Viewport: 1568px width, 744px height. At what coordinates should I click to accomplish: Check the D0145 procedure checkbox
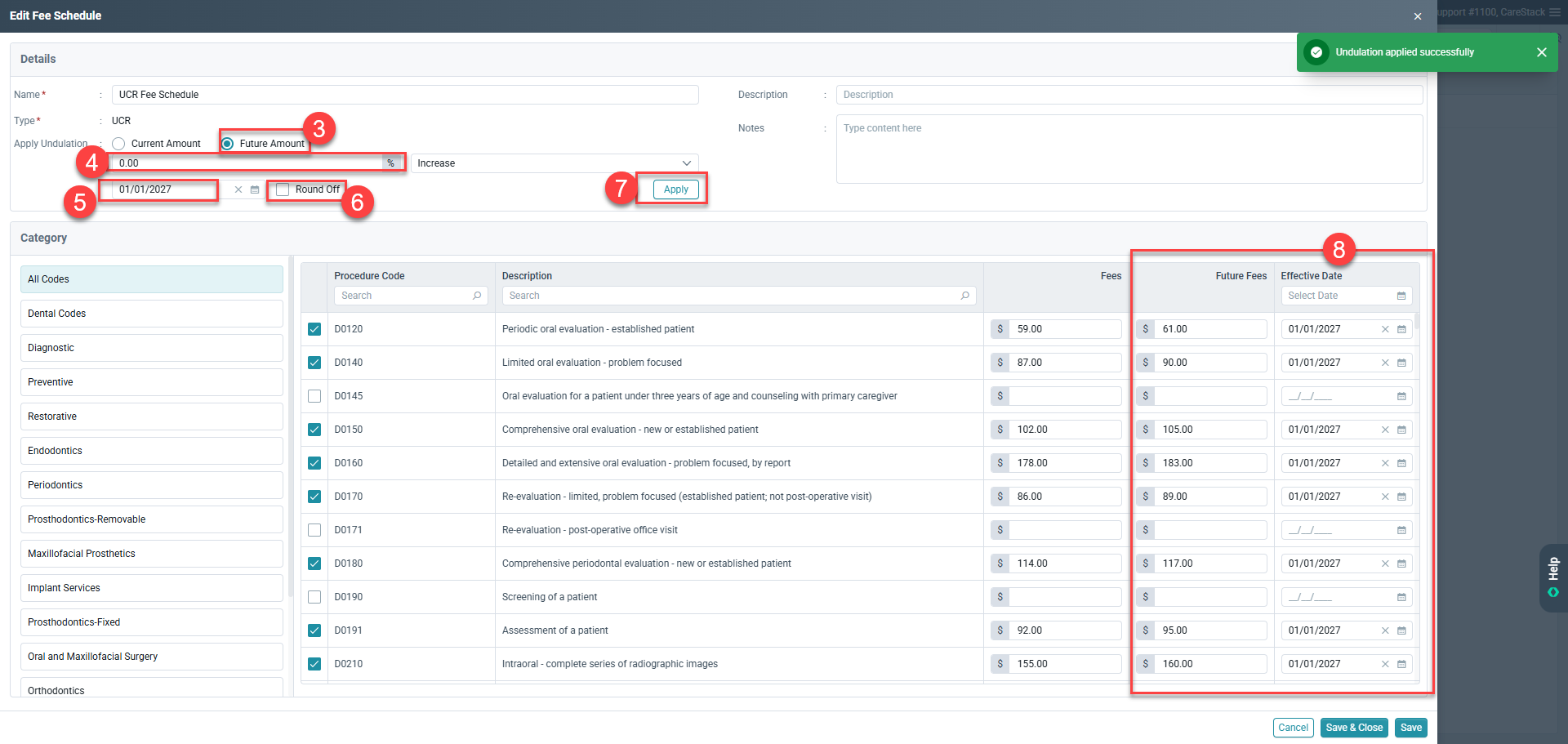[314, 396]
